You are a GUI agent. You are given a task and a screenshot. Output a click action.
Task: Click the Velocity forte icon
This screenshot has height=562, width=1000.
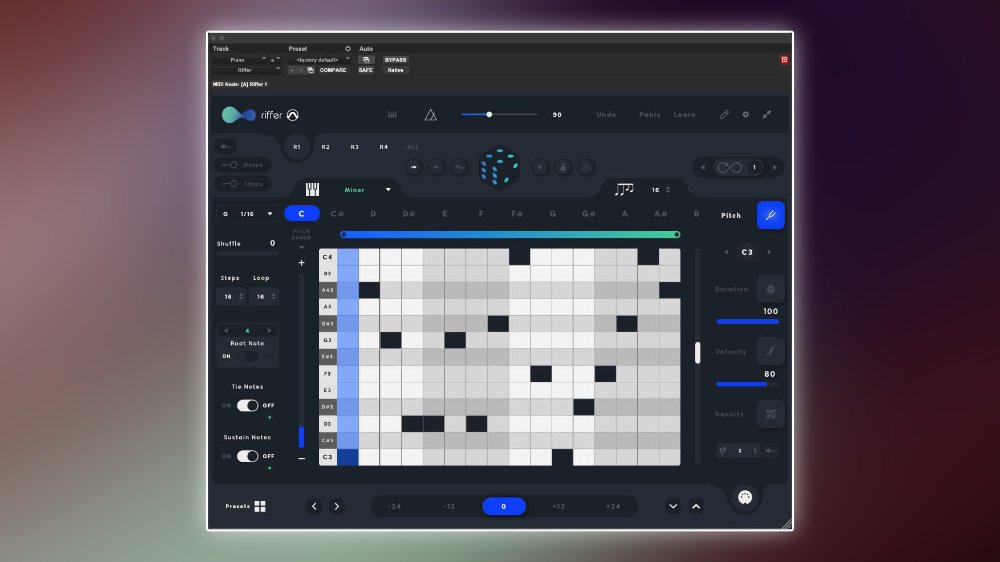(770, 351)
